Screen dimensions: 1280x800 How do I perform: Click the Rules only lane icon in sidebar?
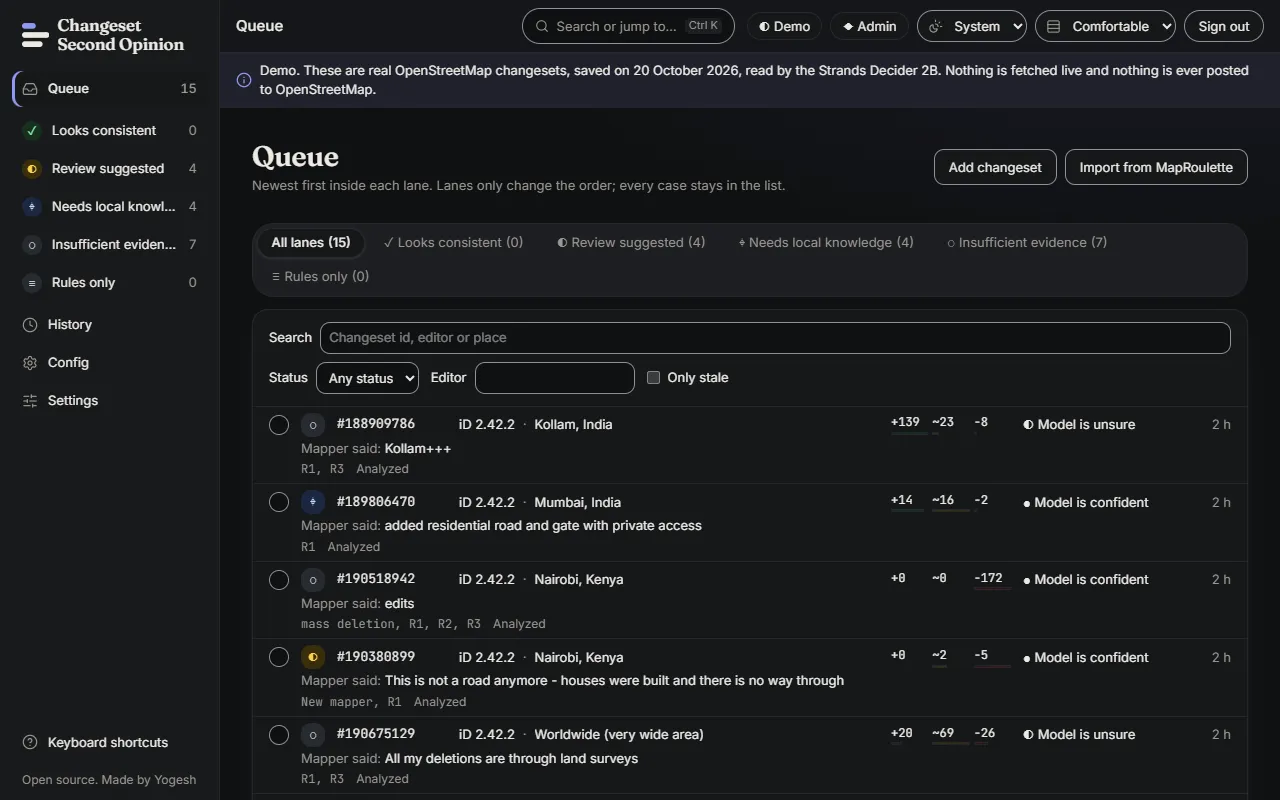(x=32, y=283)
